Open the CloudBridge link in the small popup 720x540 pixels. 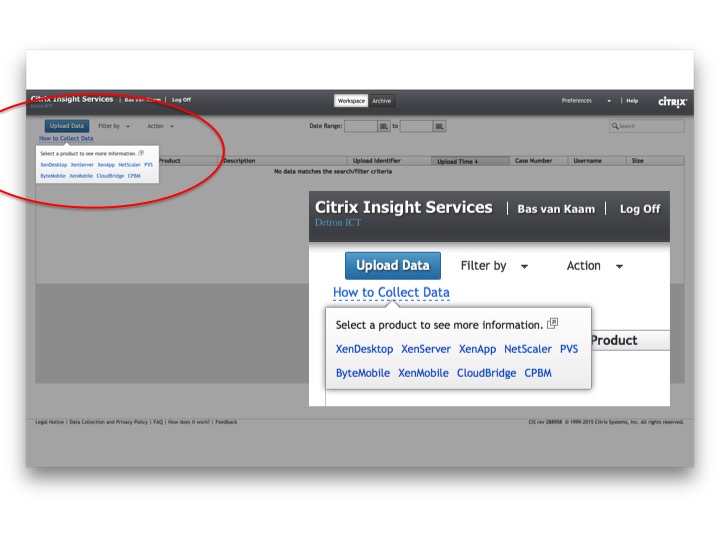(x=110, y=176)
